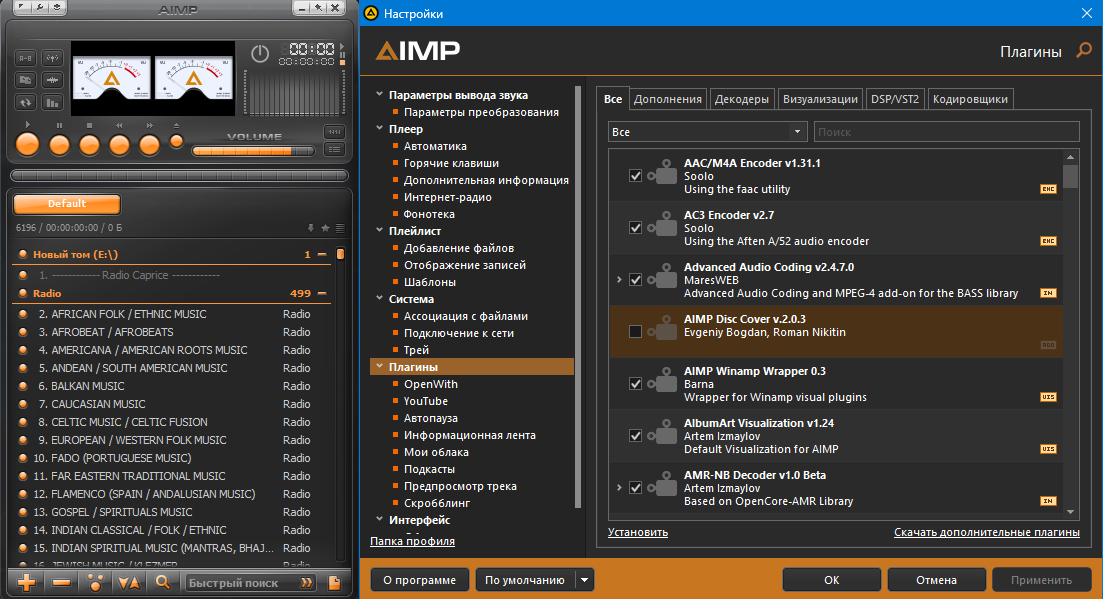Expand the Advanced Audio Coding plugin entry
The width and height of the screenshot is (1103, 599).
coord(618,280)
